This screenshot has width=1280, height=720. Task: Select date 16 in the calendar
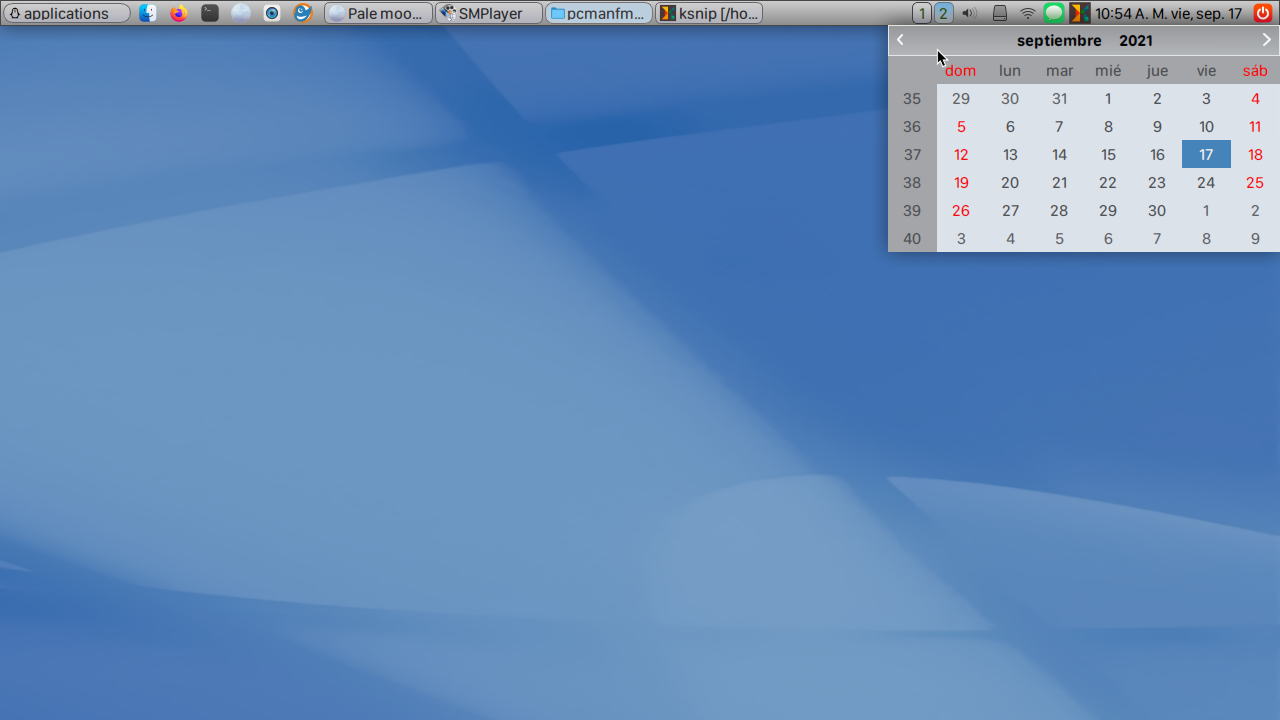(x=1157, y=154)
